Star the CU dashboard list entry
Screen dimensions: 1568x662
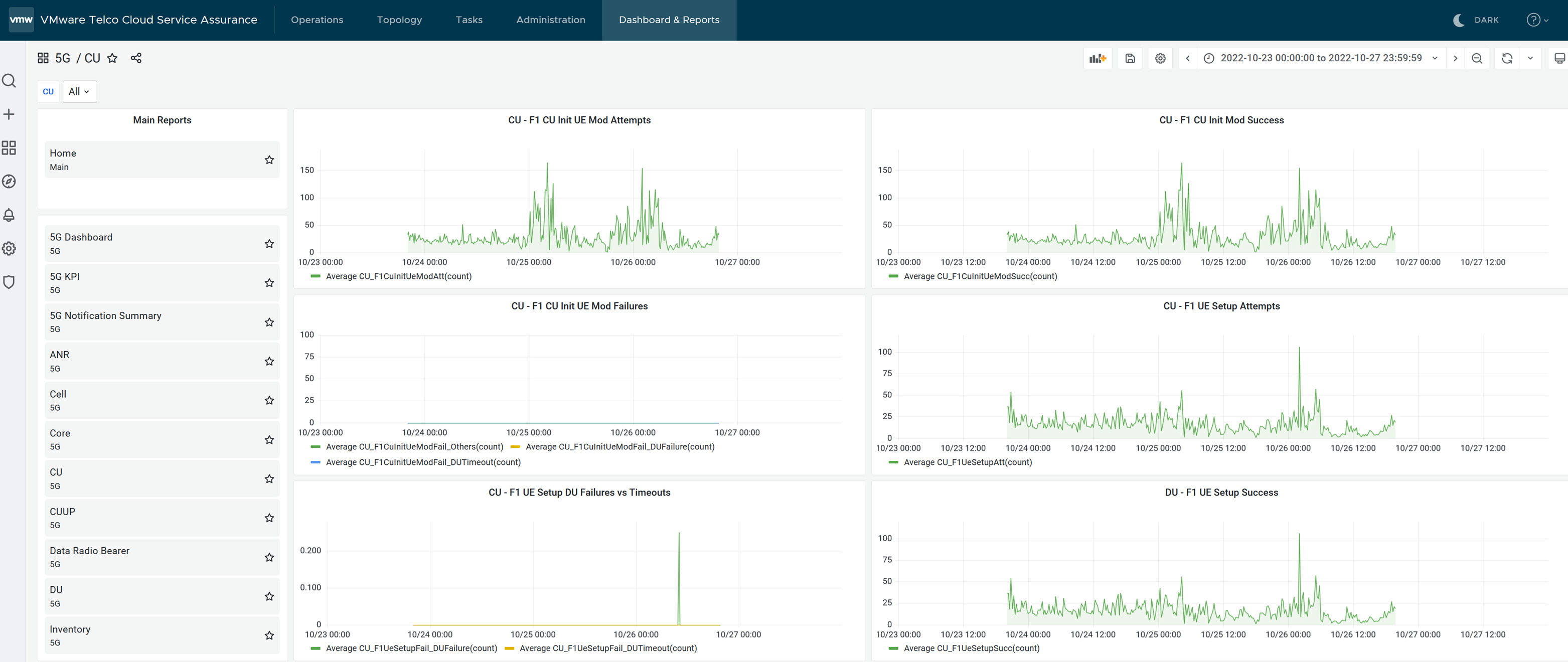[x=269, y=479]
